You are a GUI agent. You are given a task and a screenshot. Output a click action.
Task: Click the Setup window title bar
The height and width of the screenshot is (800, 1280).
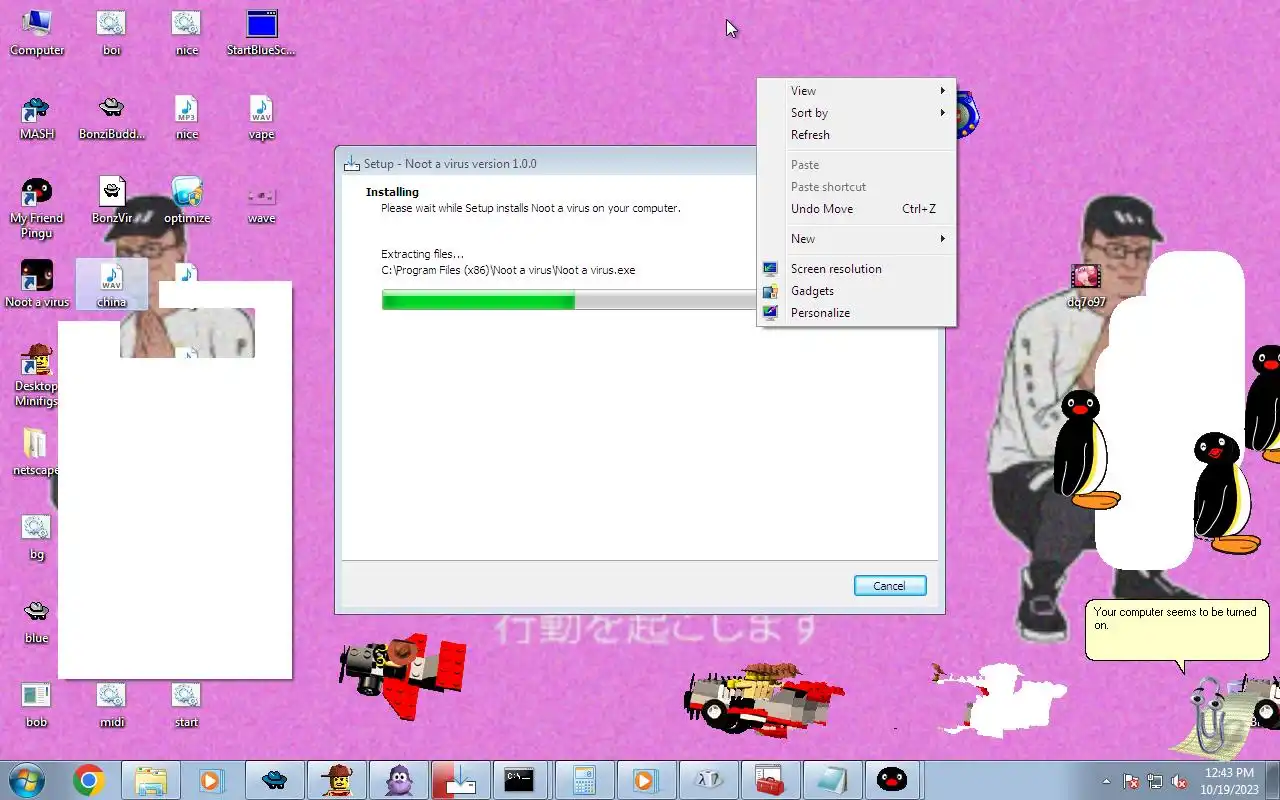[x=548, y=163]
